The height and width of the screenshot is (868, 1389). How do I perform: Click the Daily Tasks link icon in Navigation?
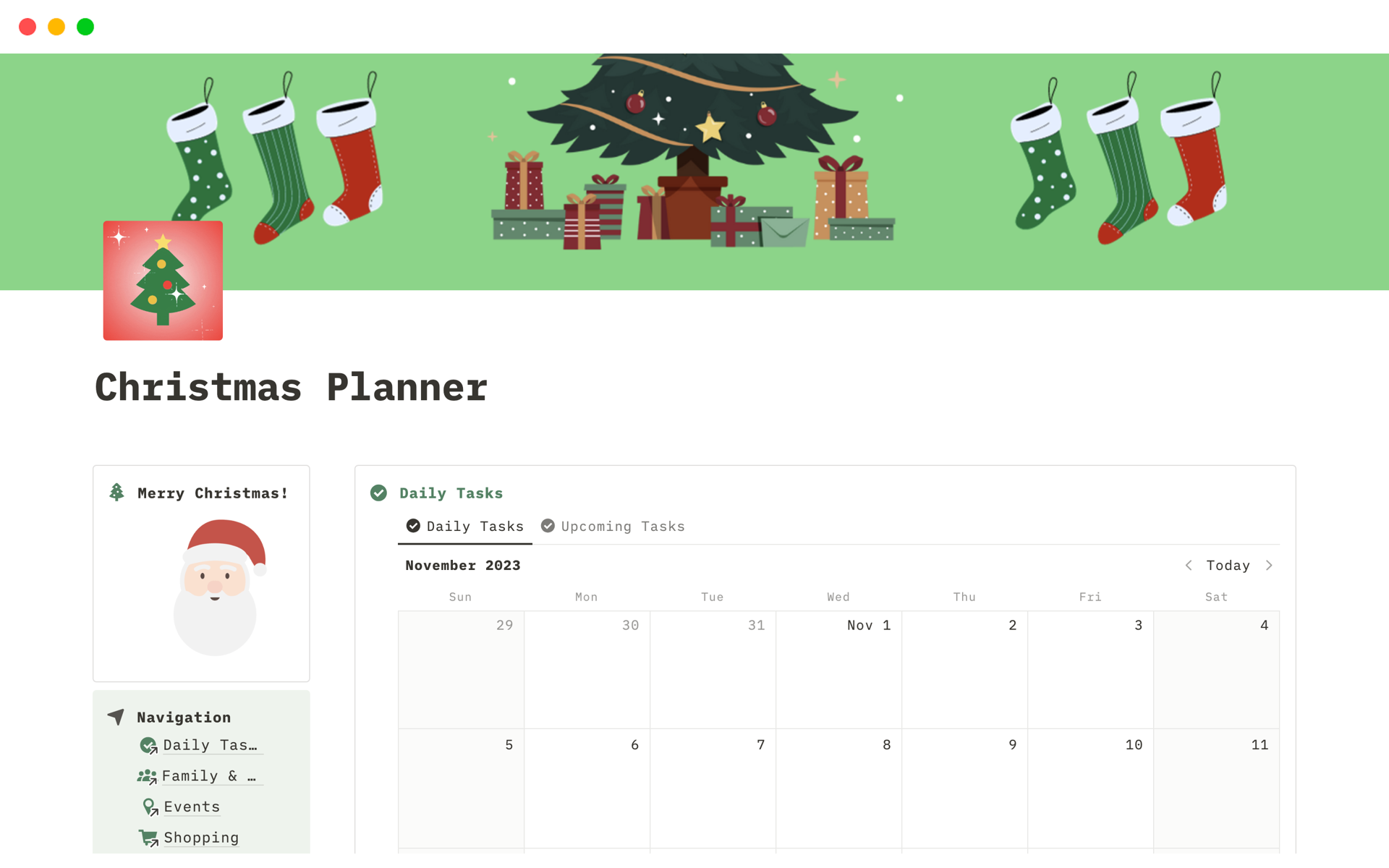pyautogui.click(x=148, y=746)
